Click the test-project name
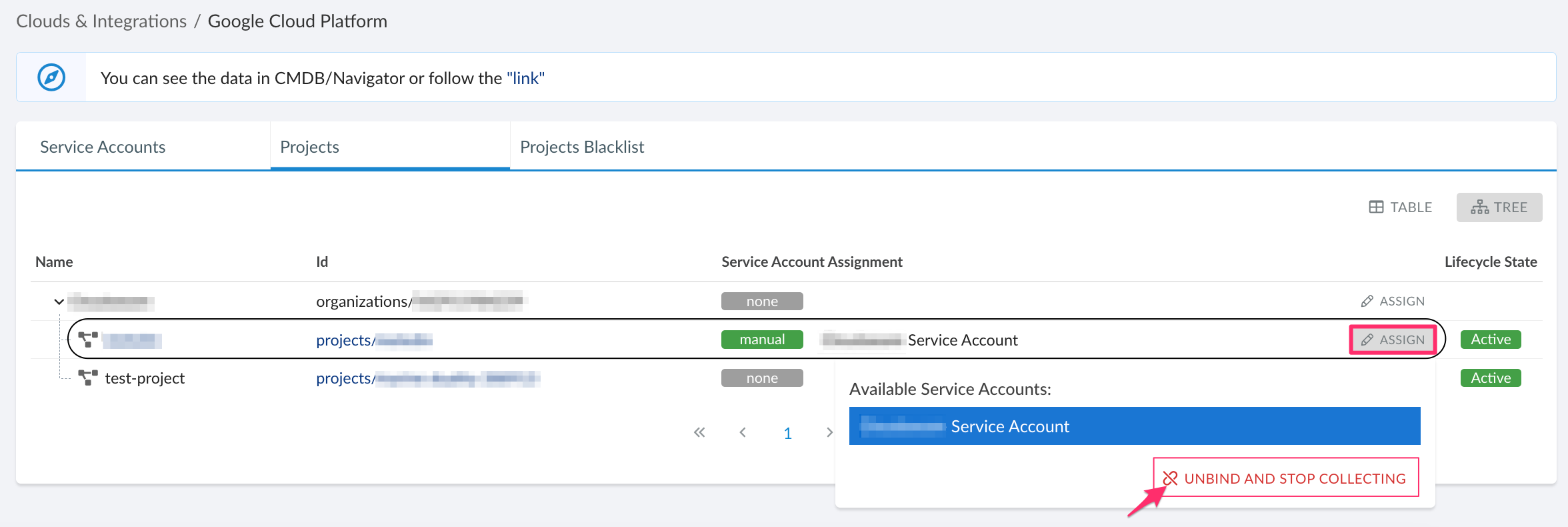Image resolution: width=1568 pixels, height=527 pixels. (x=145, y=378)
